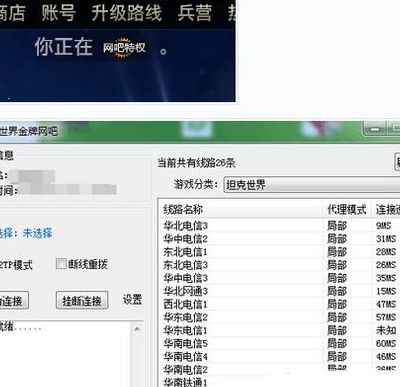The width and height of the screenshot is (400, 387).
Task: Minimize the 金牌网吧 window
Action: pyautogui.click(x=375, y=129)
